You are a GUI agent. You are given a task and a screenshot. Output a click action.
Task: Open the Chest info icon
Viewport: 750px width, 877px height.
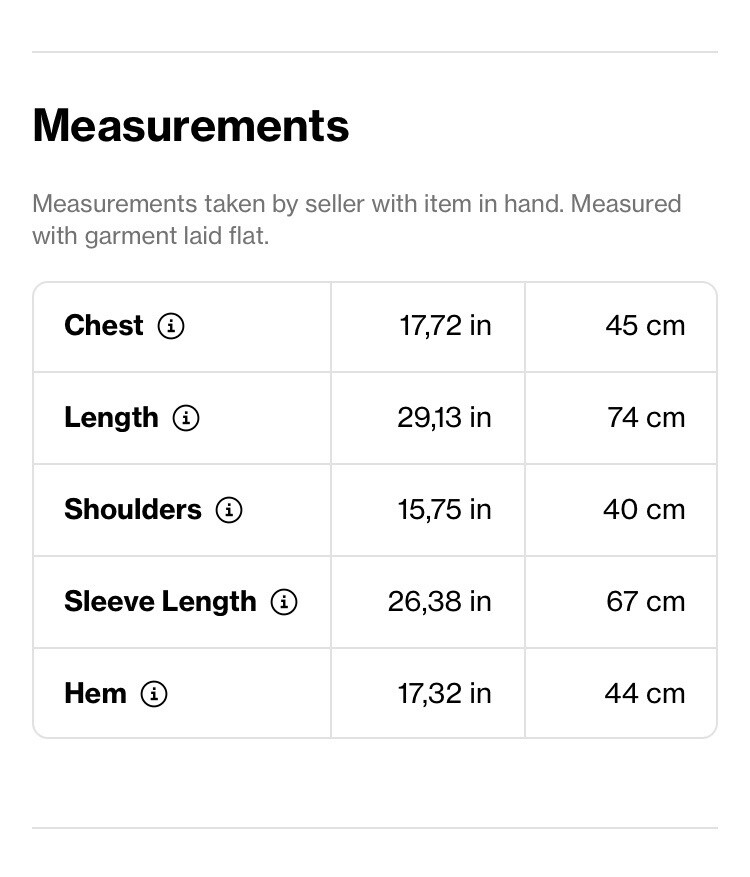tap(171, 326)
